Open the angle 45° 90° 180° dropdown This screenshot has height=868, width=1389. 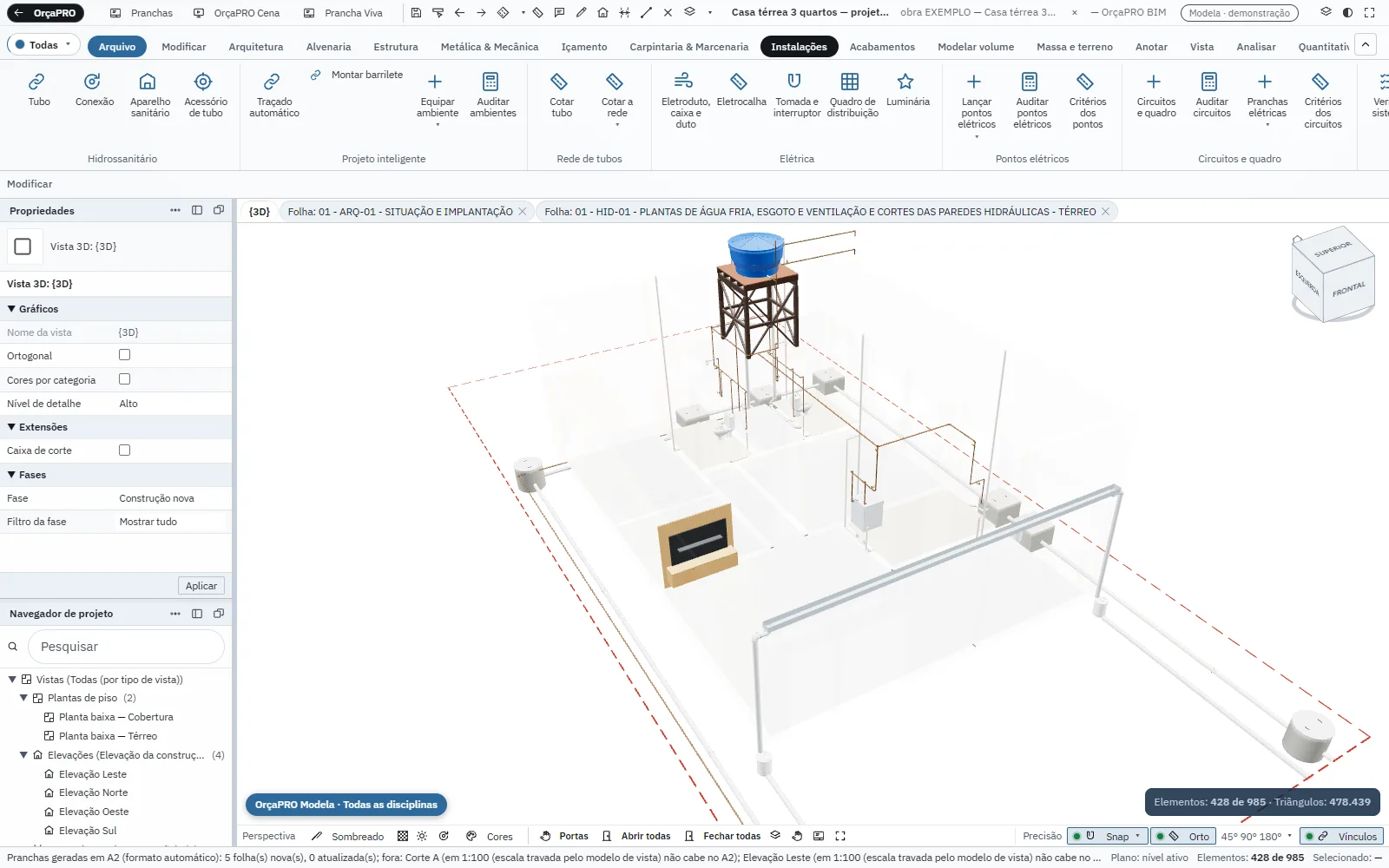coord(1256,836)
